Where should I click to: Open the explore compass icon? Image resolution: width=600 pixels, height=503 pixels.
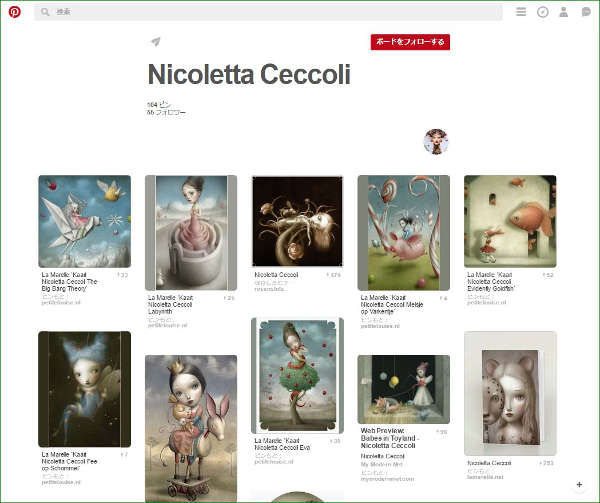pyautogui.click(x=543, y=12)
